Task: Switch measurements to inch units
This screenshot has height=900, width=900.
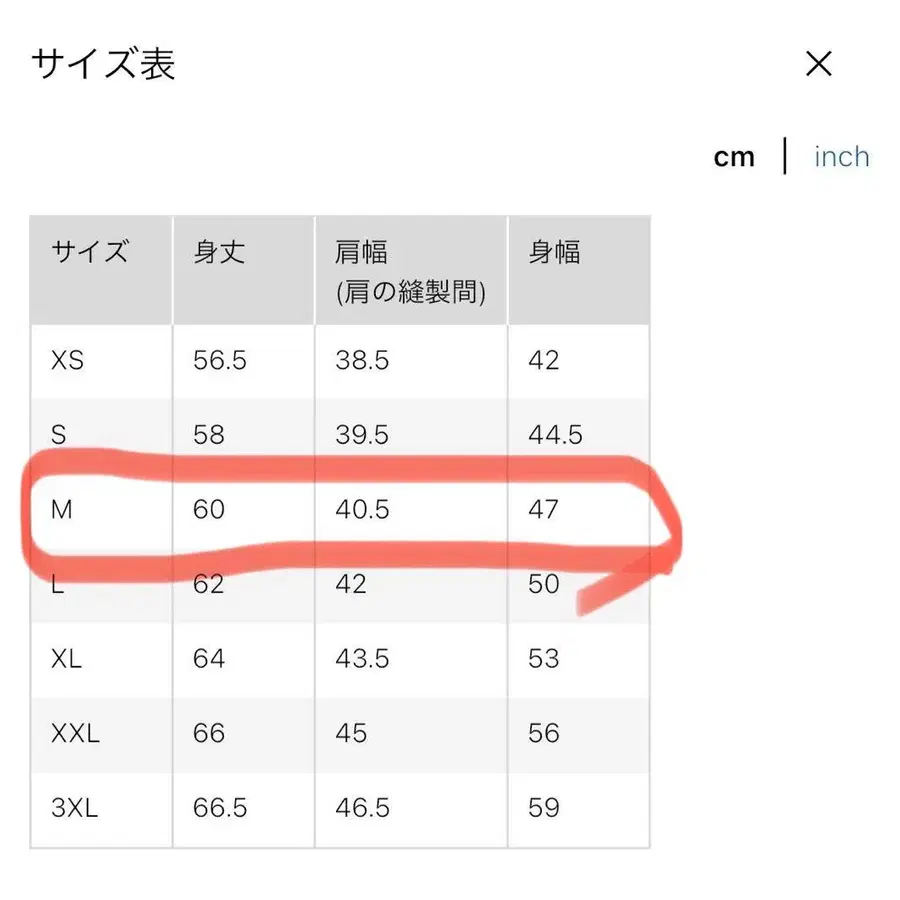Action: tap(841, 156)
